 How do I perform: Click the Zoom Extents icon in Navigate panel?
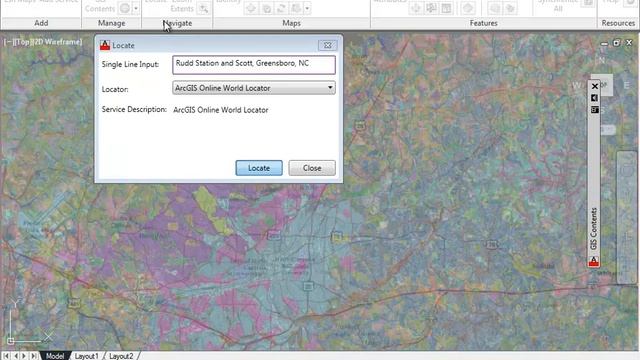tap(203, 8)
